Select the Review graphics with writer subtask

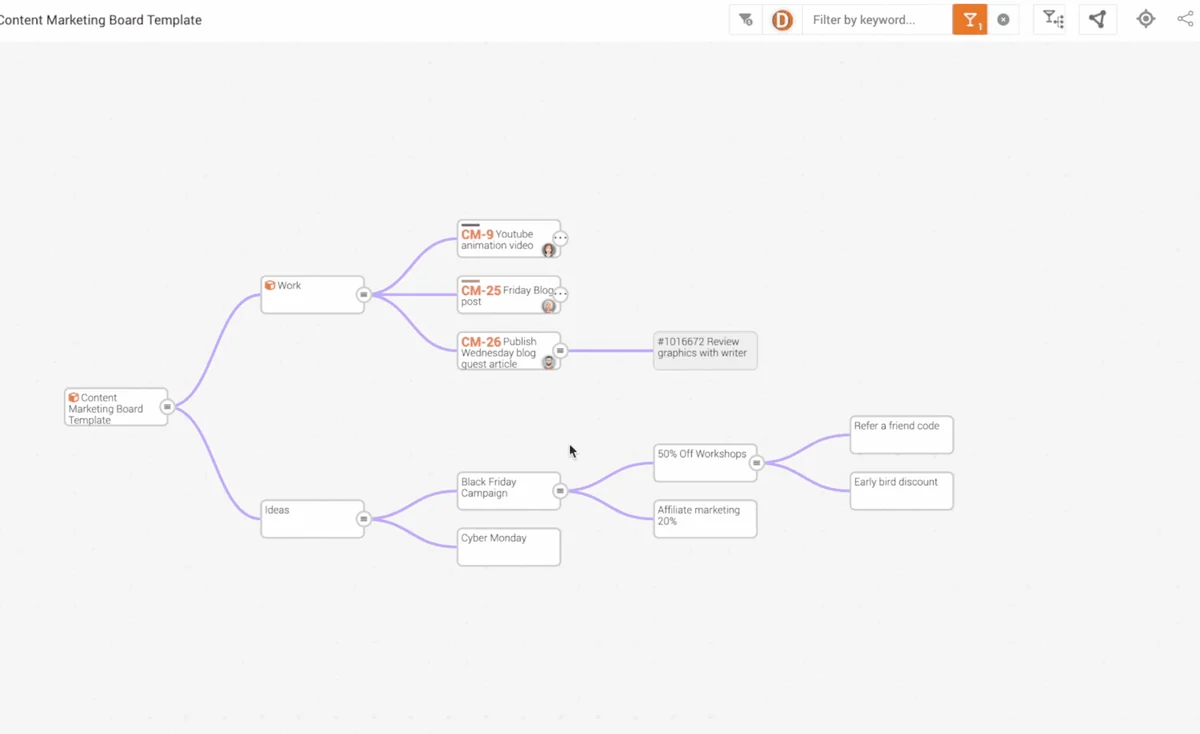coord(705,351)
